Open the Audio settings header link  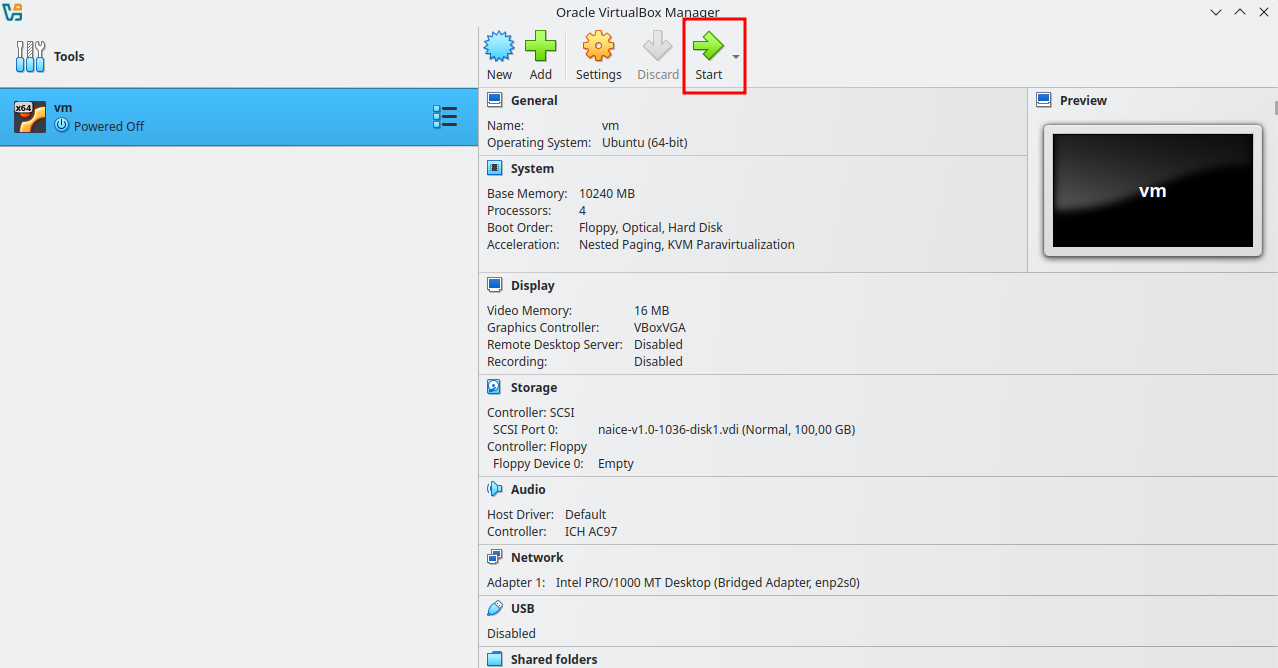pyautogui.click(x=528, y=489)
